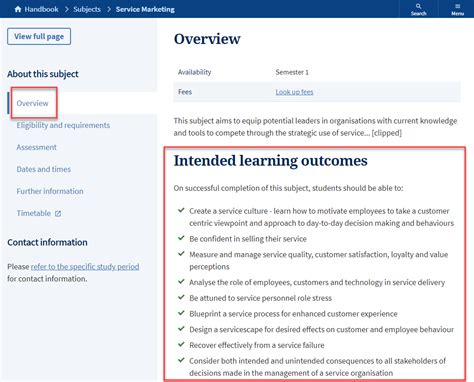474x382 pixels.
Task: Follow the Look up fees link
Action: click(x=294, y=92)
